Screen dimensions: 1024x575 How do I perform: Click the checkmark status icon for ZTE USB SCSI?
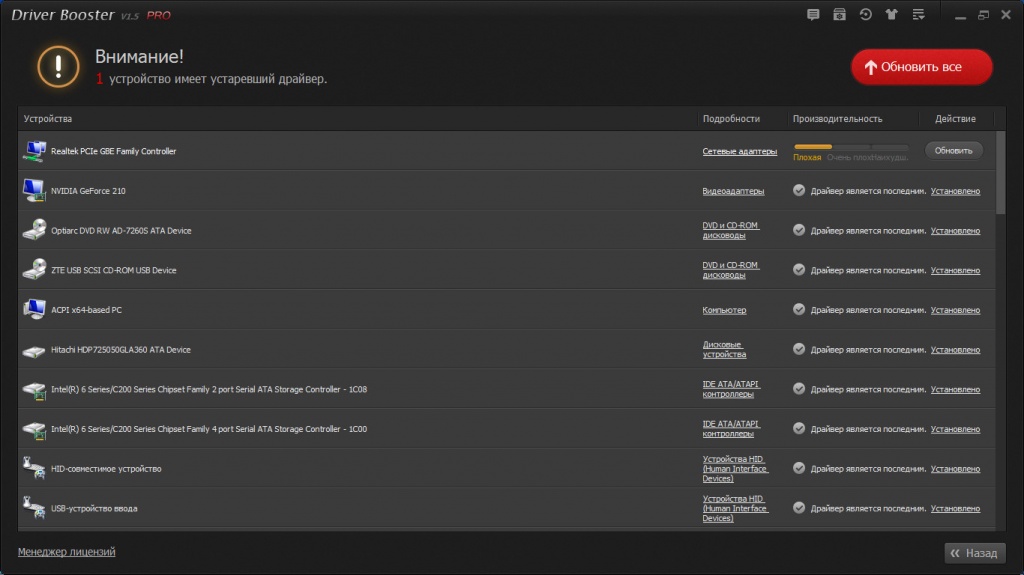point(799,269)
